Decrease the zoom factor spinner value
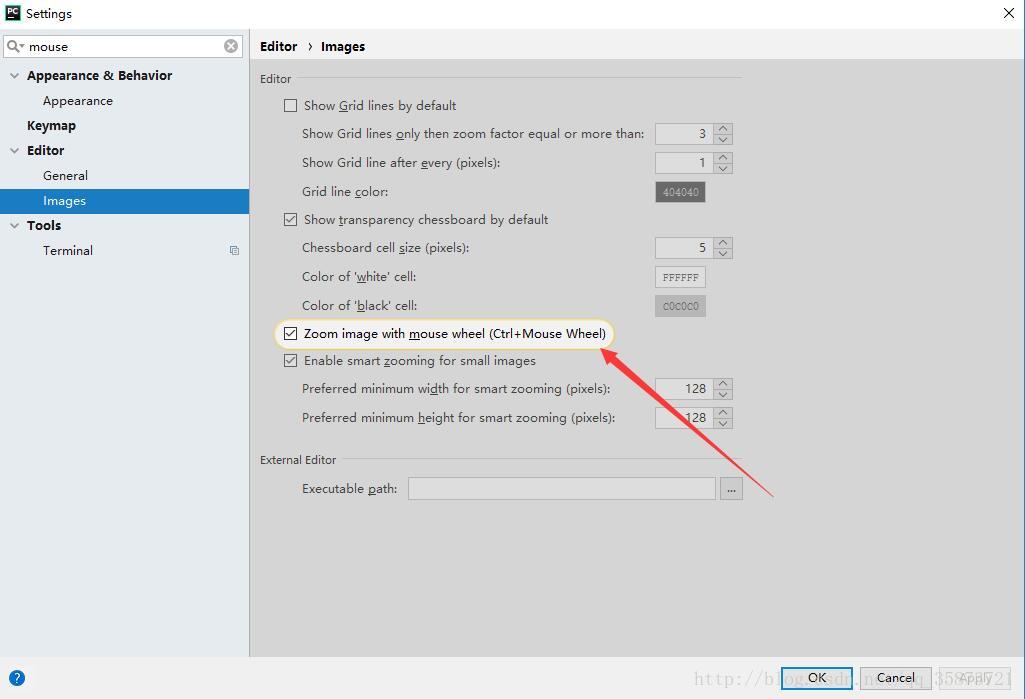 tap(723, 139)
